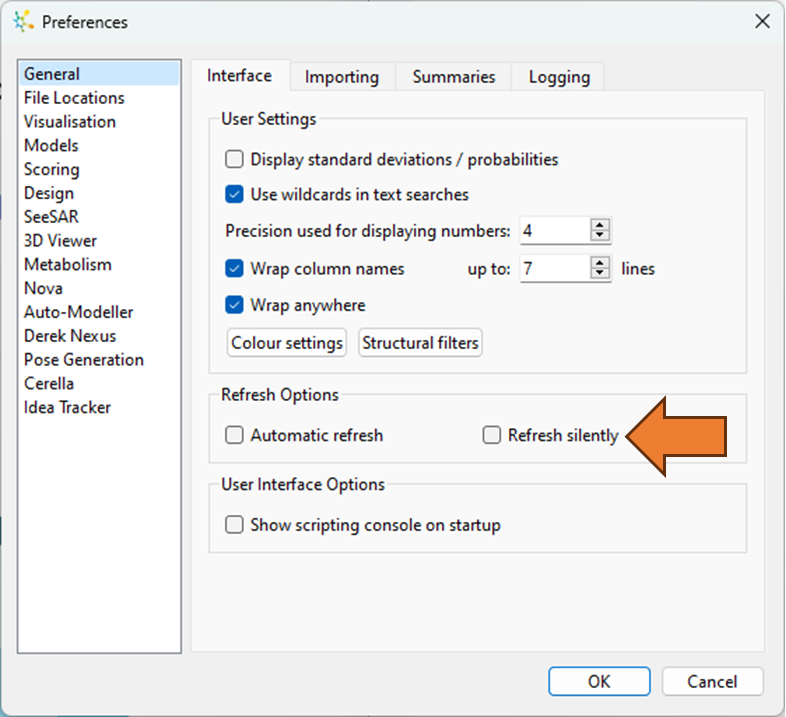Enable Show scripting console on startup
The width and height of the screenshot is (786, 717).
pos(234,525)
